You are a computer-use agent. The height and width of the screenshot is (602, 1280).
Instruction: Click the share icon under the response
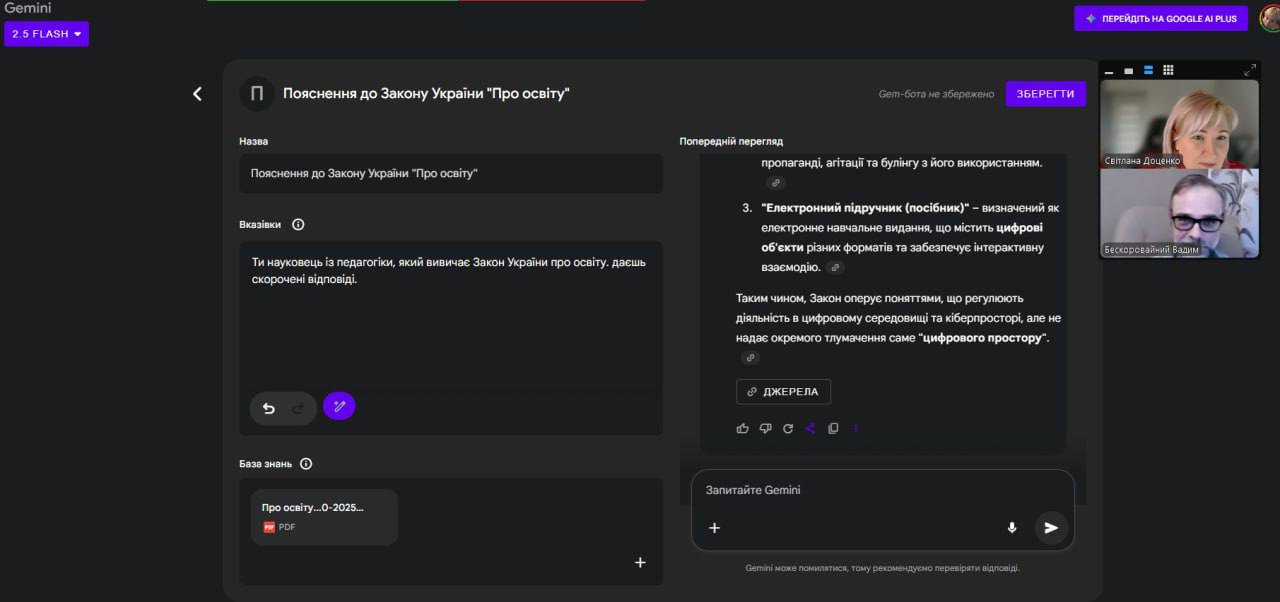810,429
